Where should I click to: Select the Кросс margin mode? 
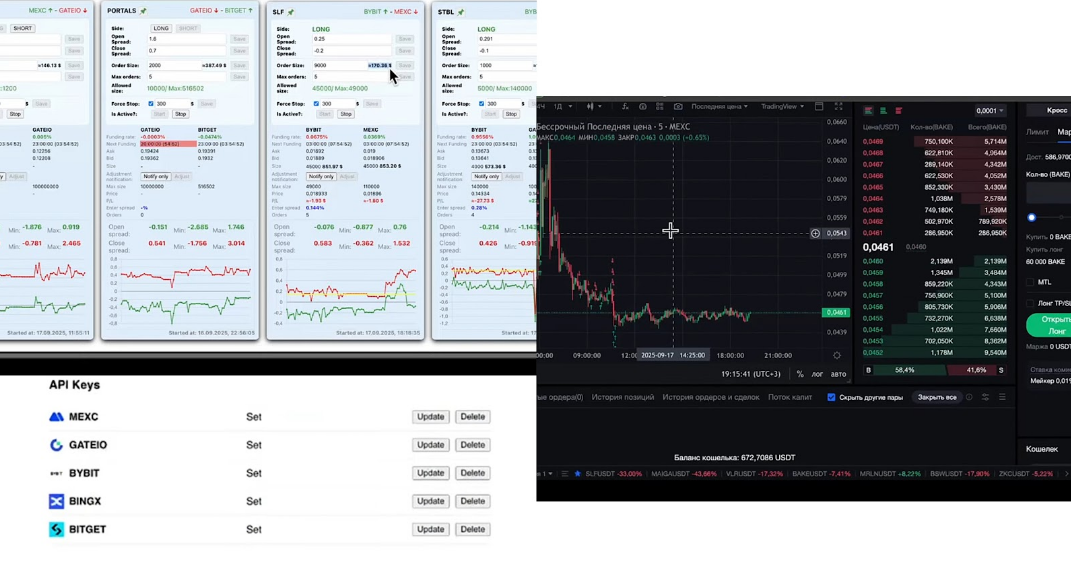[x=1057, y=110]
